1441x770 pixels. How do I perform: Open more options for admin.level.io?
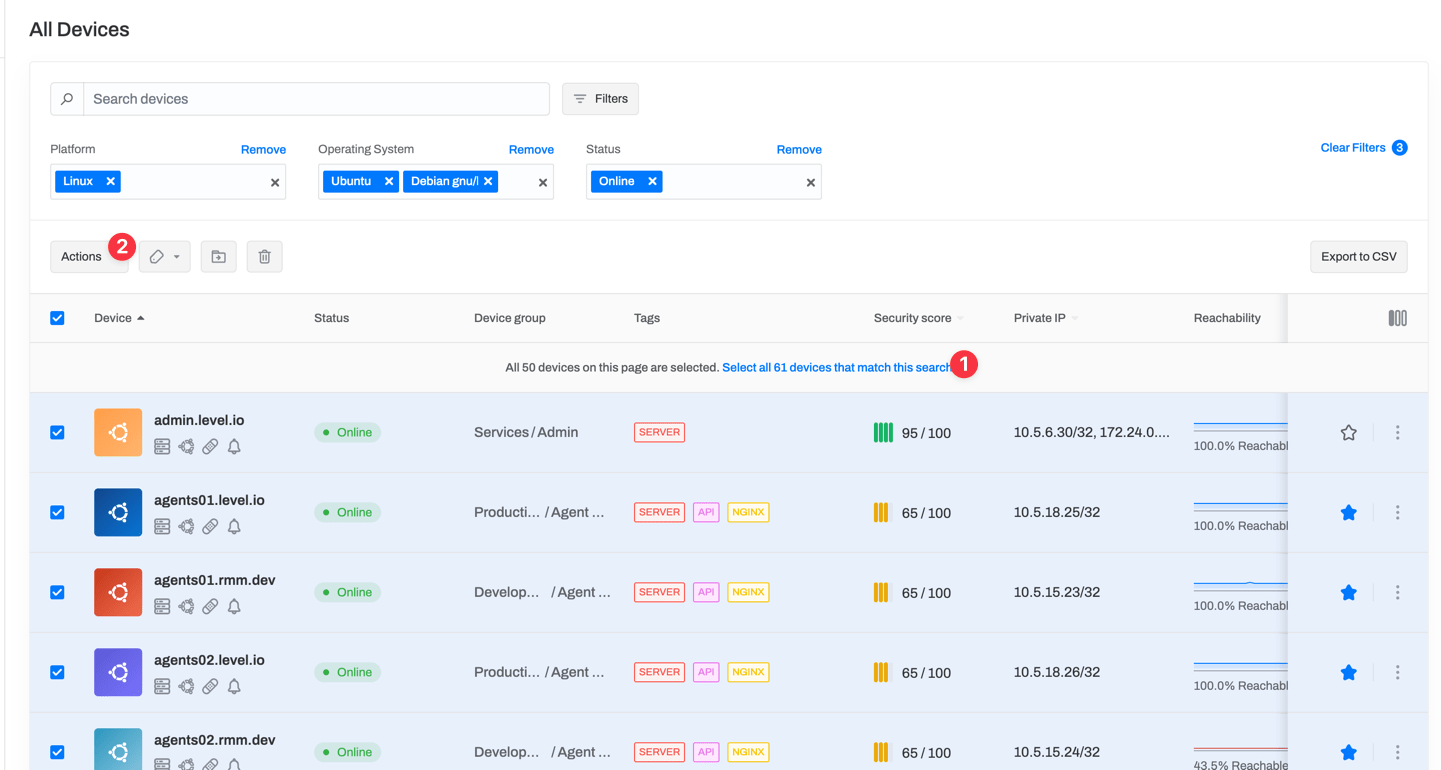tap(1397, 433)
